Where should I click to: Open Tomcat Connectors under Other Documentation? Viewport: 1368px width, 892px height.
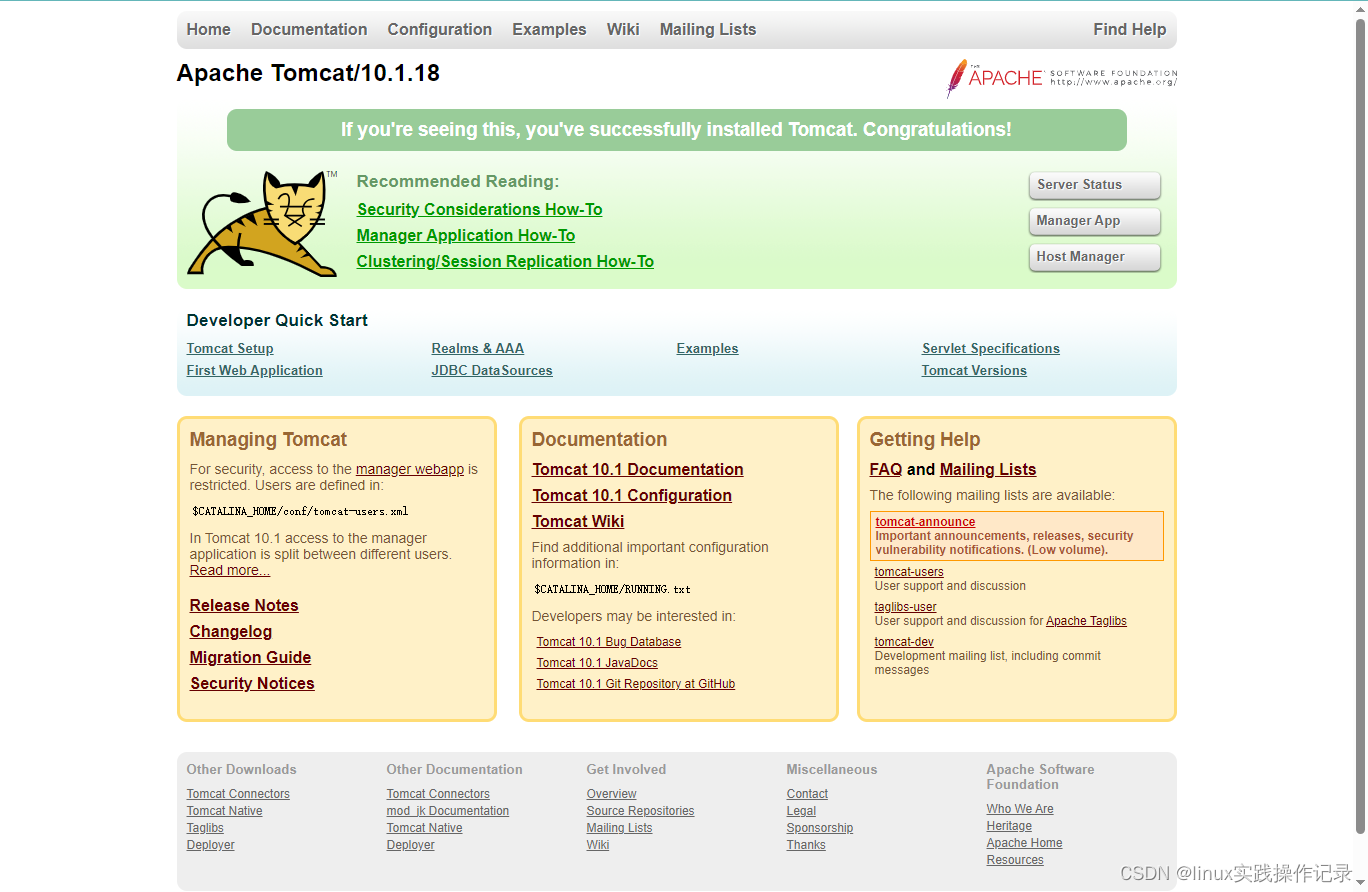(x=438, y=794)
